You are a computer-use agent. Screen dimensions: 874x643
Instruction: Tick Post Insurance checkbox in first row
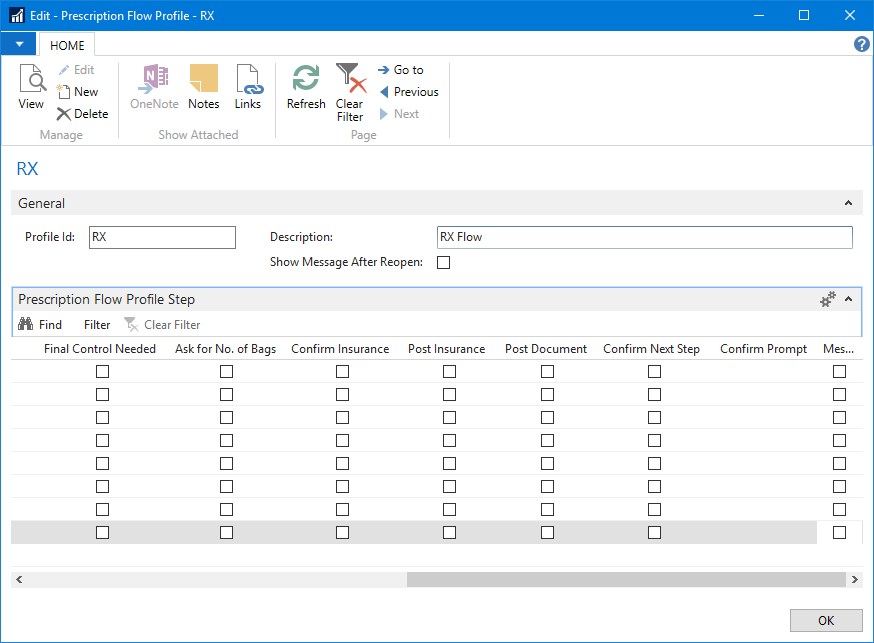(449, 371)
